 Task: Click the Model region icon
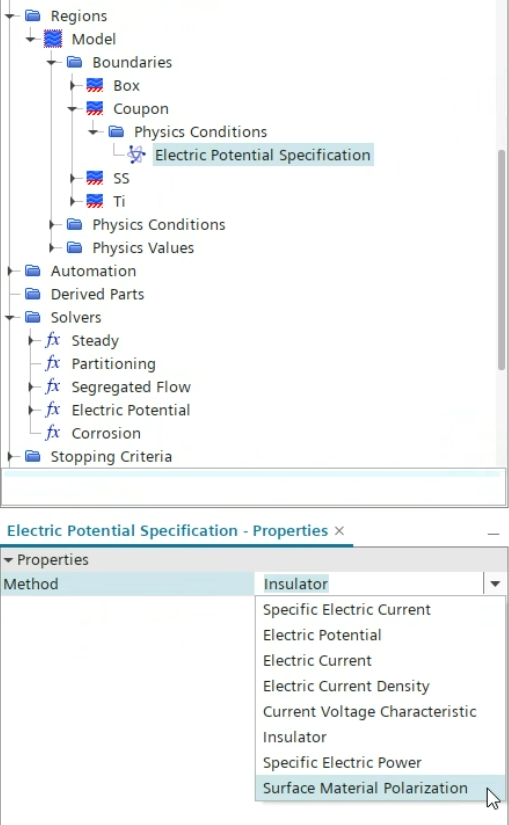(53, 39)
